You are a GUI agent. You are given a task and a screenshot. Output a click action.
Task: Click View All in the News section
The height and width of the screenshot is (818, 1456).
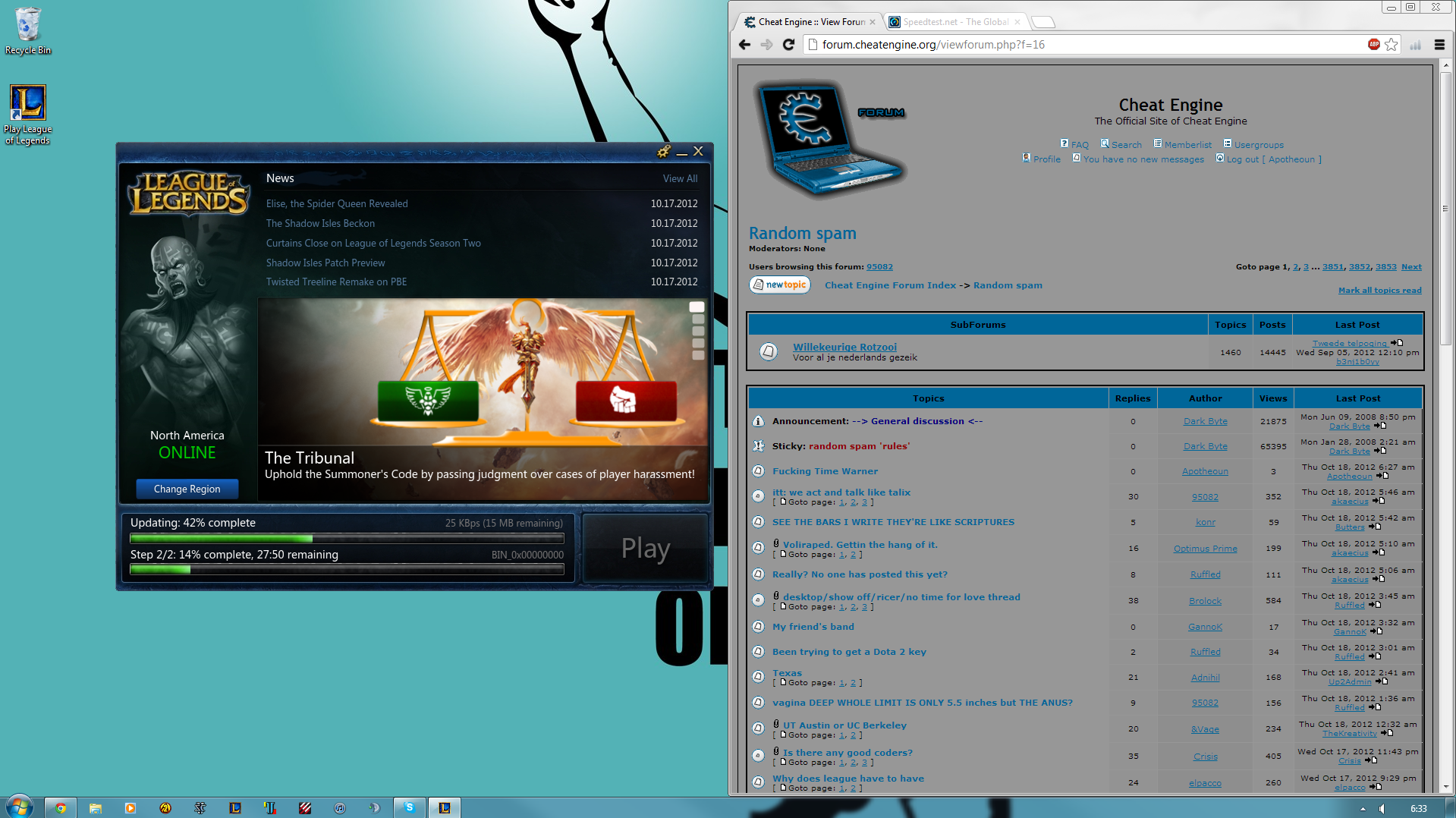coord(680,178)
